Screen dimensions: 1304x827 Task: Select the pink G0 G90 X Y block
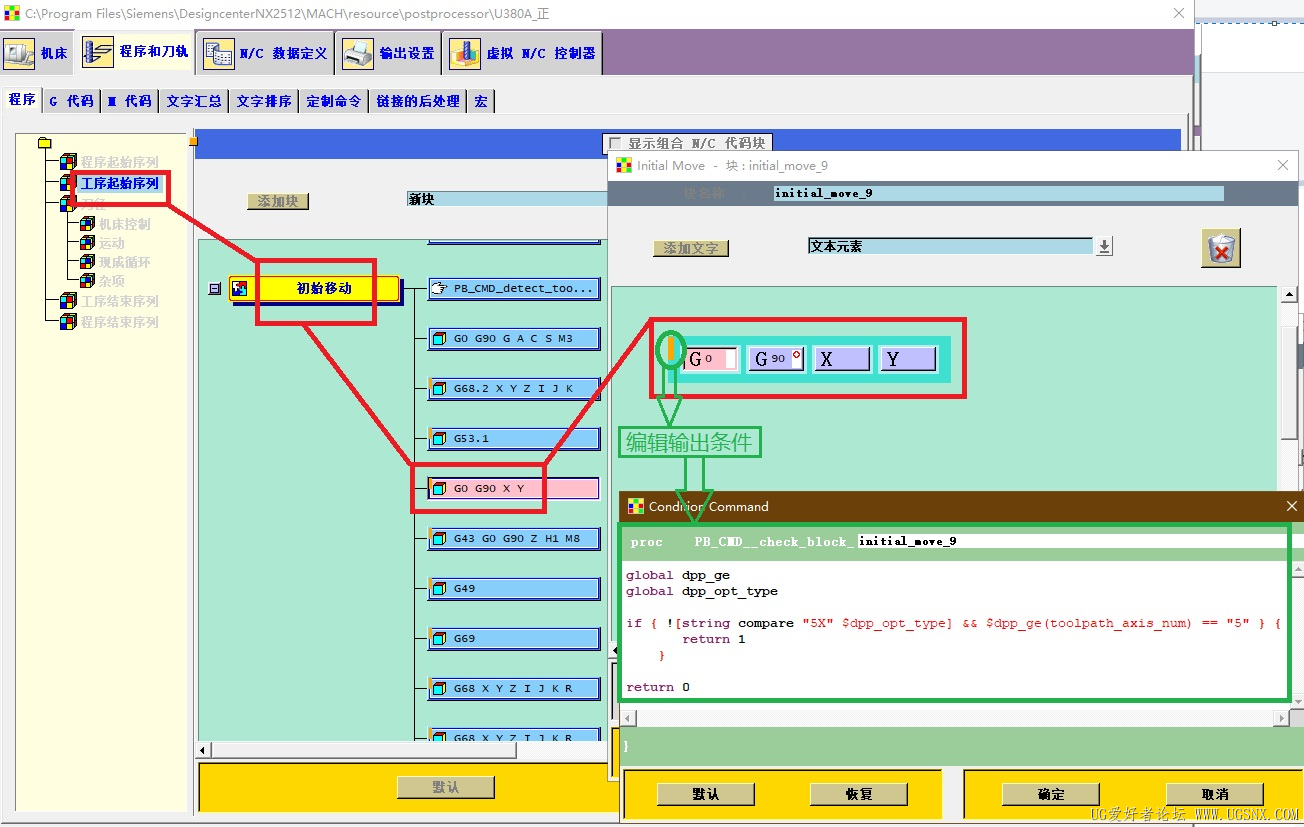(514, 488)
